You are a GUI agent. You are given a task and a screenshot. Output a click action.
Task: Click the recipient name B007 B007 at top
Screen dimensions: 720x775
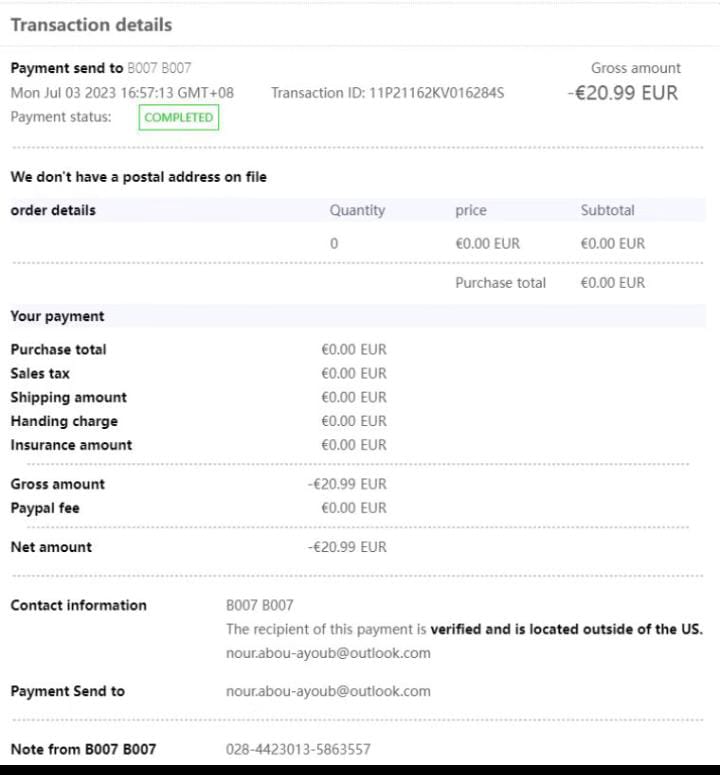coord(159,68)
